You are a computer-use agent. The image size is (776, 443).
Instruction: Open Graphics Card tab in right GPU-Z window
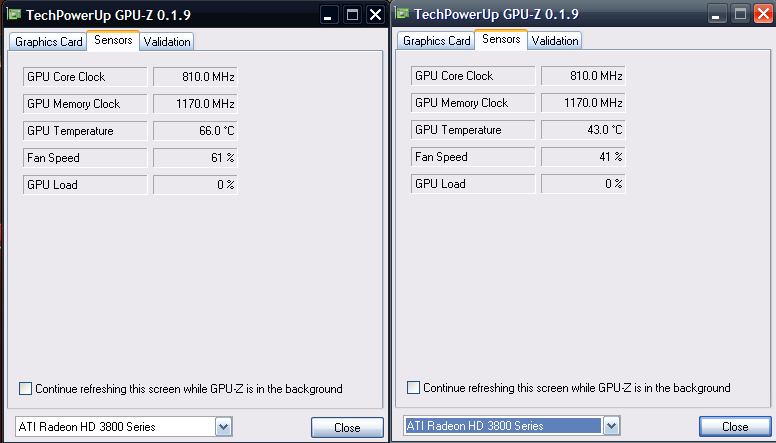coord(436,41)
